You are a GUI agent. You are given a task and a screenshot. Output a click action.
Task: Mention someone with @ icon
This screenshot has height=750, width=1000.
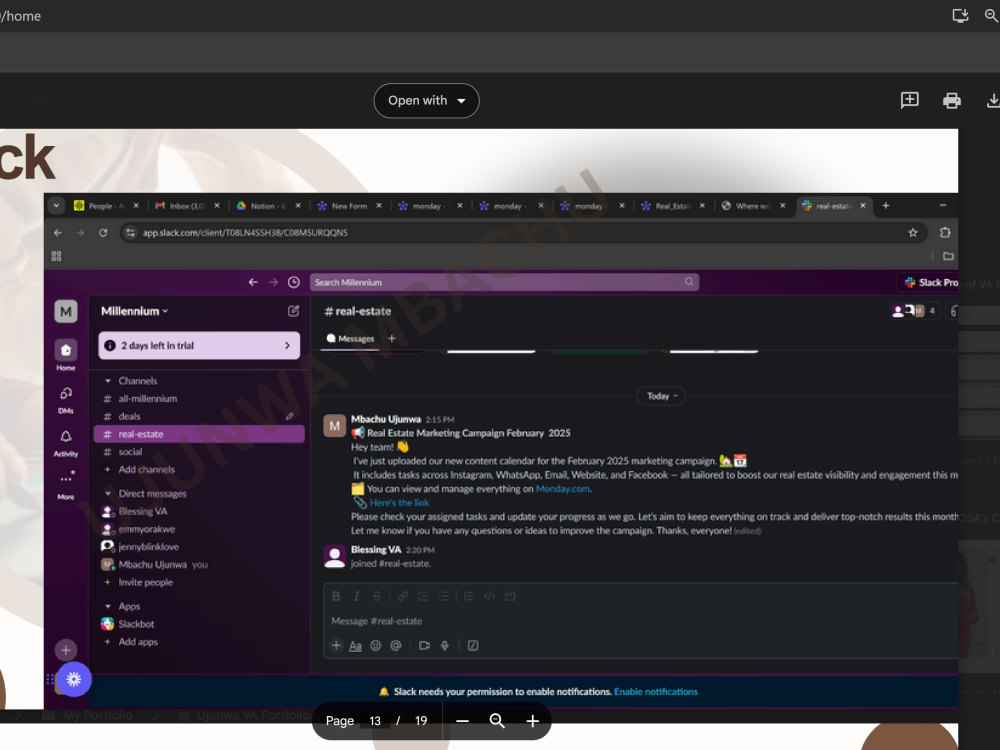point(395,645)
